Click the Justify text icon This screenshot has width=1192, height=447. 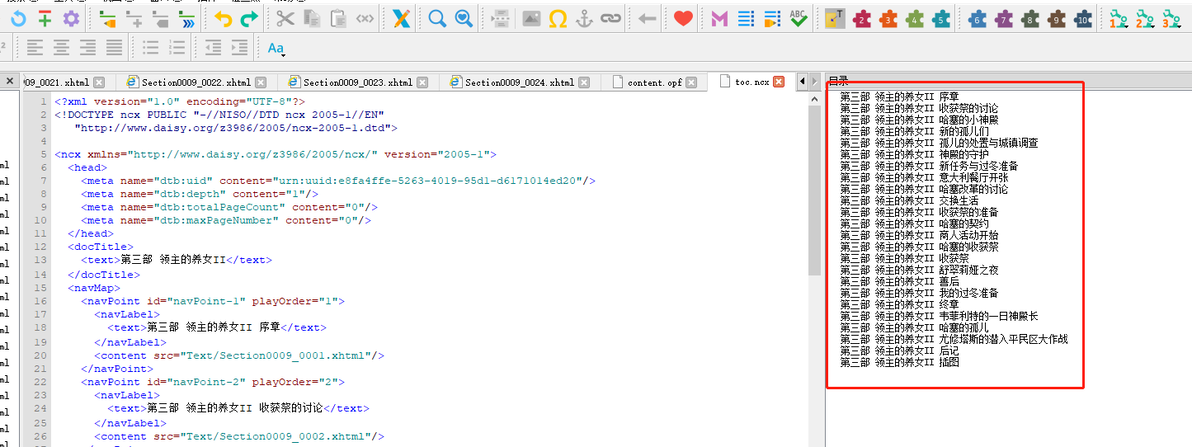click(x=114, y=48)
